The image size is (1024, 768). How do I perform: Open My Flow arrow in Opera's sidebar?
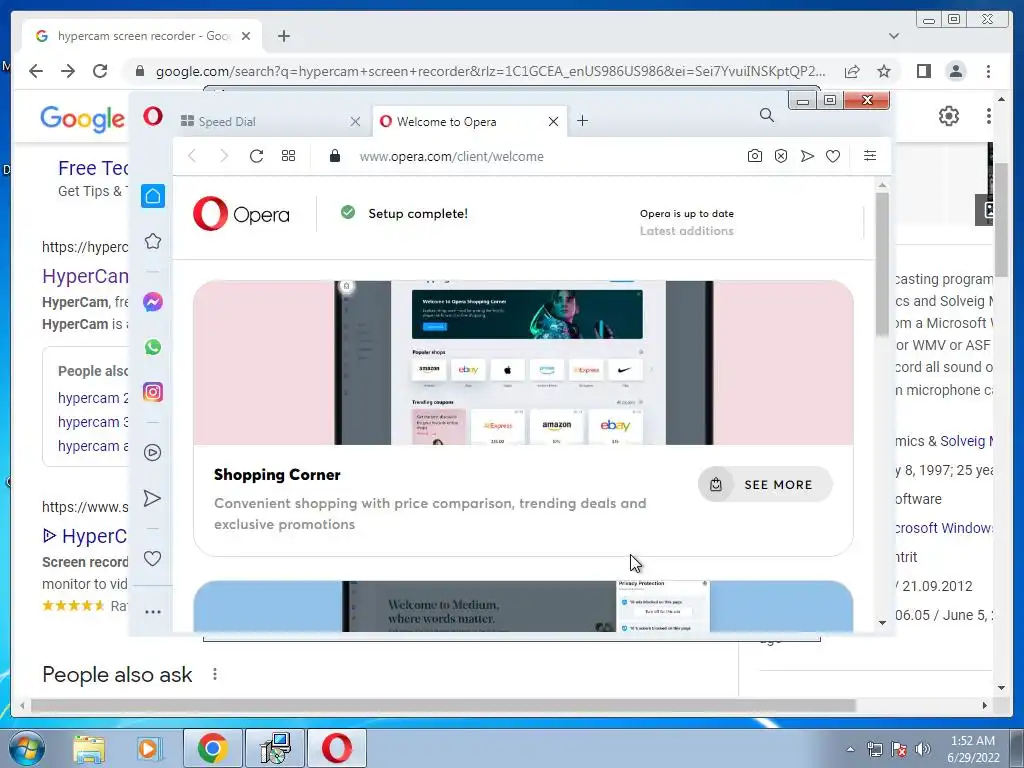click(x=152, y=498)
